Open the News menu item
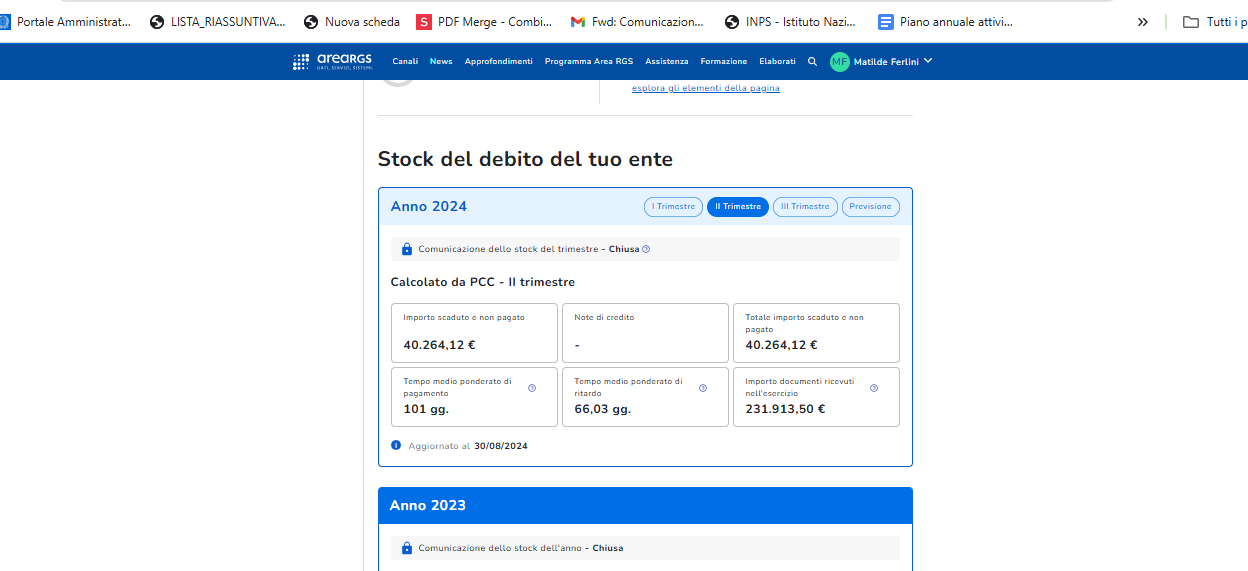The image size is (1248, 571). tap(441, 62)
